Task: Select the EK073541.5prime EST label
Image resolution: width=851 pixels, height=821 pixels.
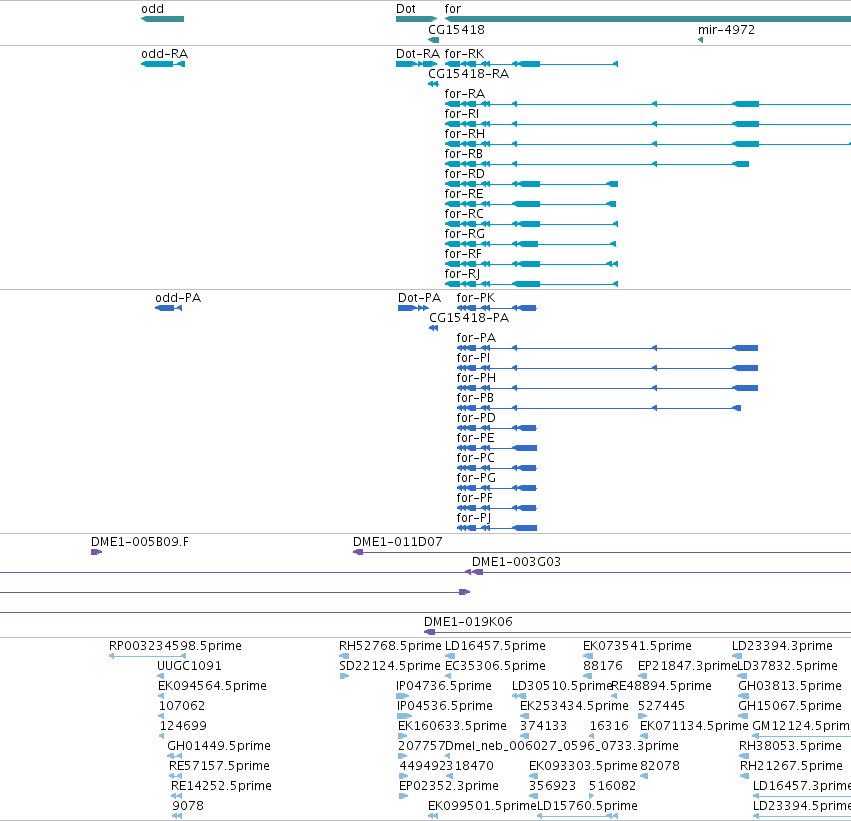Action: 637,646
